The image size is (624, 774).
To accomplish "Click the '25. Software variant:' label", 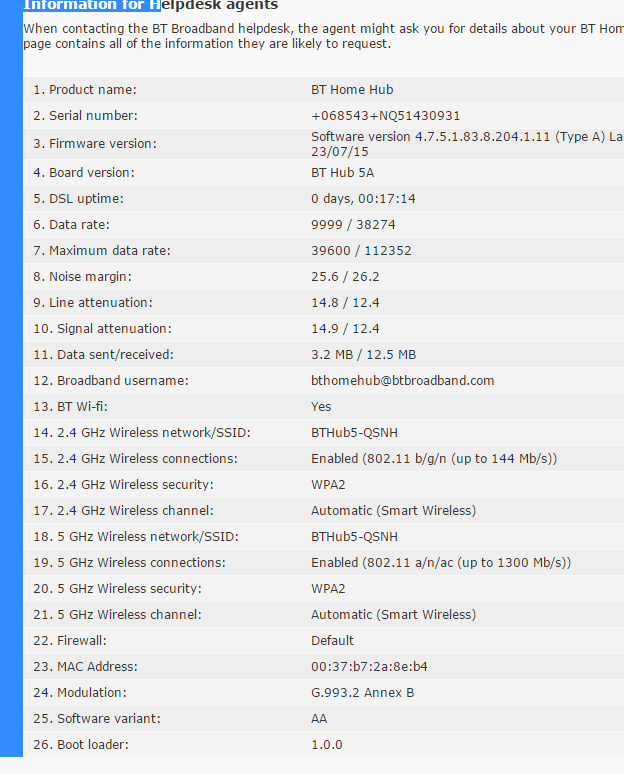I will 97,719.
